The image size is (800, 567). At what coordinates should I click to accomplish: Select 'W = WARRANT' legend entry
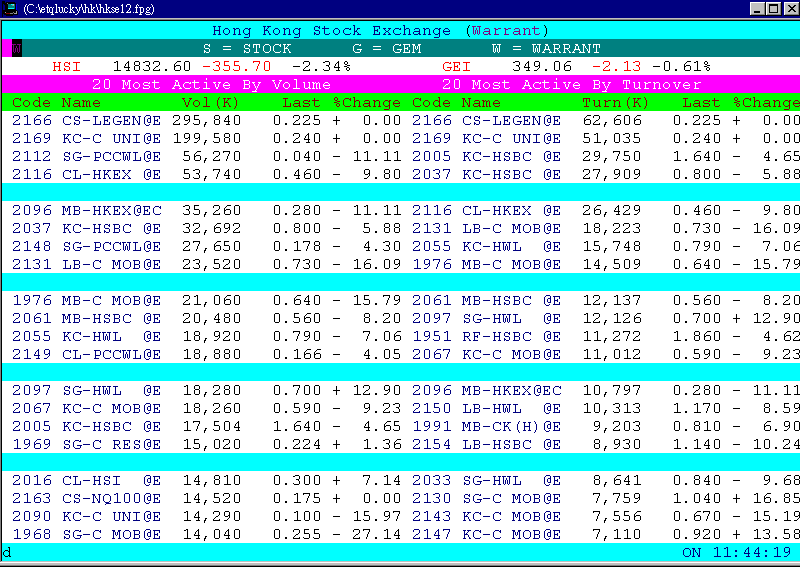click(x=546, y=48)
